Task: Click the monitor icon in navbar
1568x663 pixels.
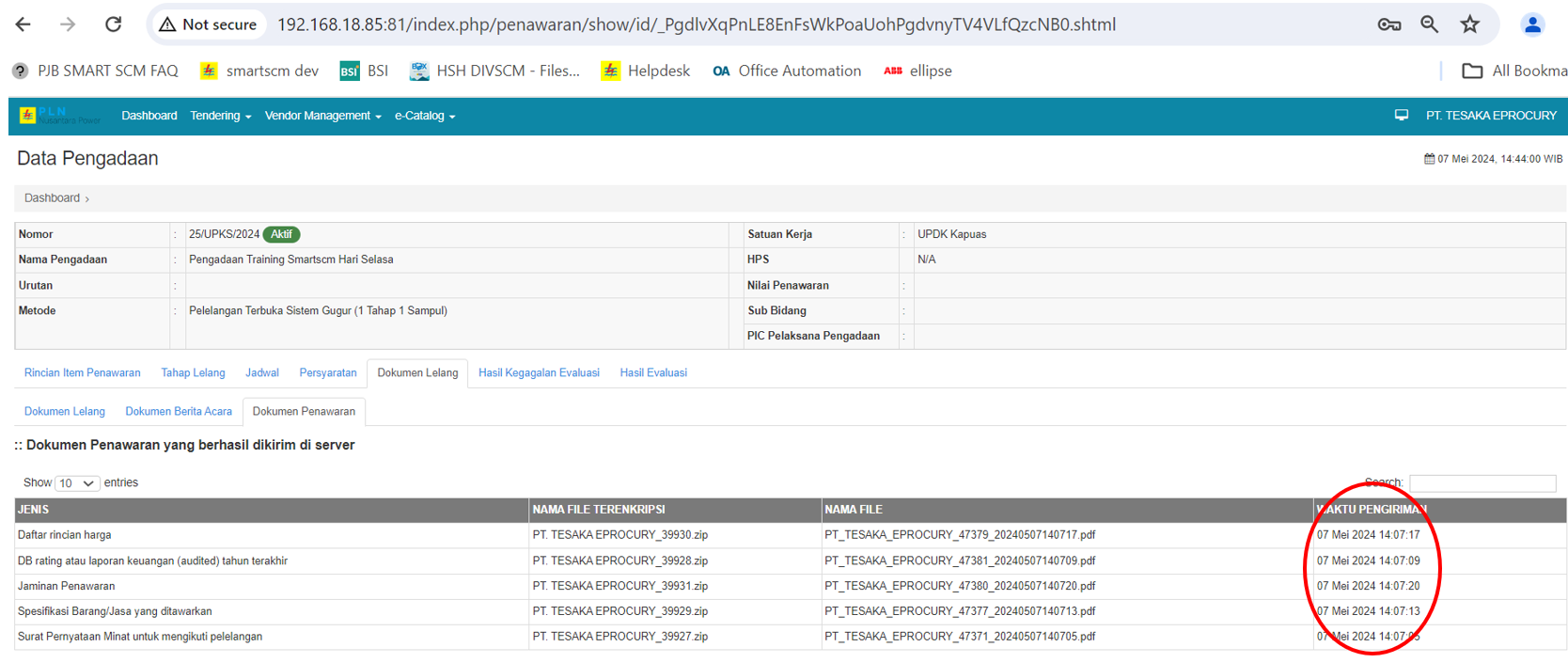Action: 1401,116
